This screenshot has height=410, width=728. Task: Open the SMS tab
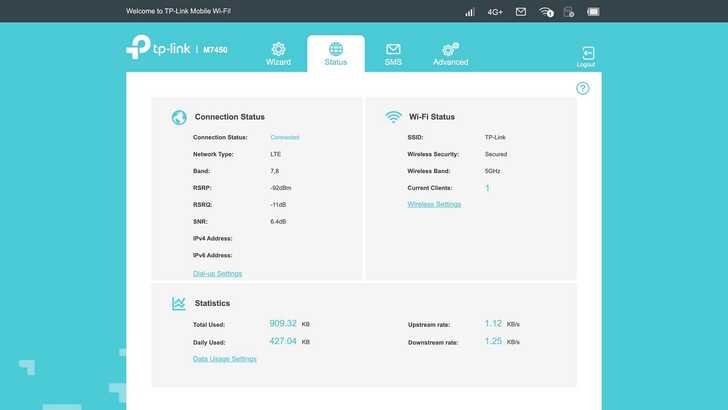[393, 54]
